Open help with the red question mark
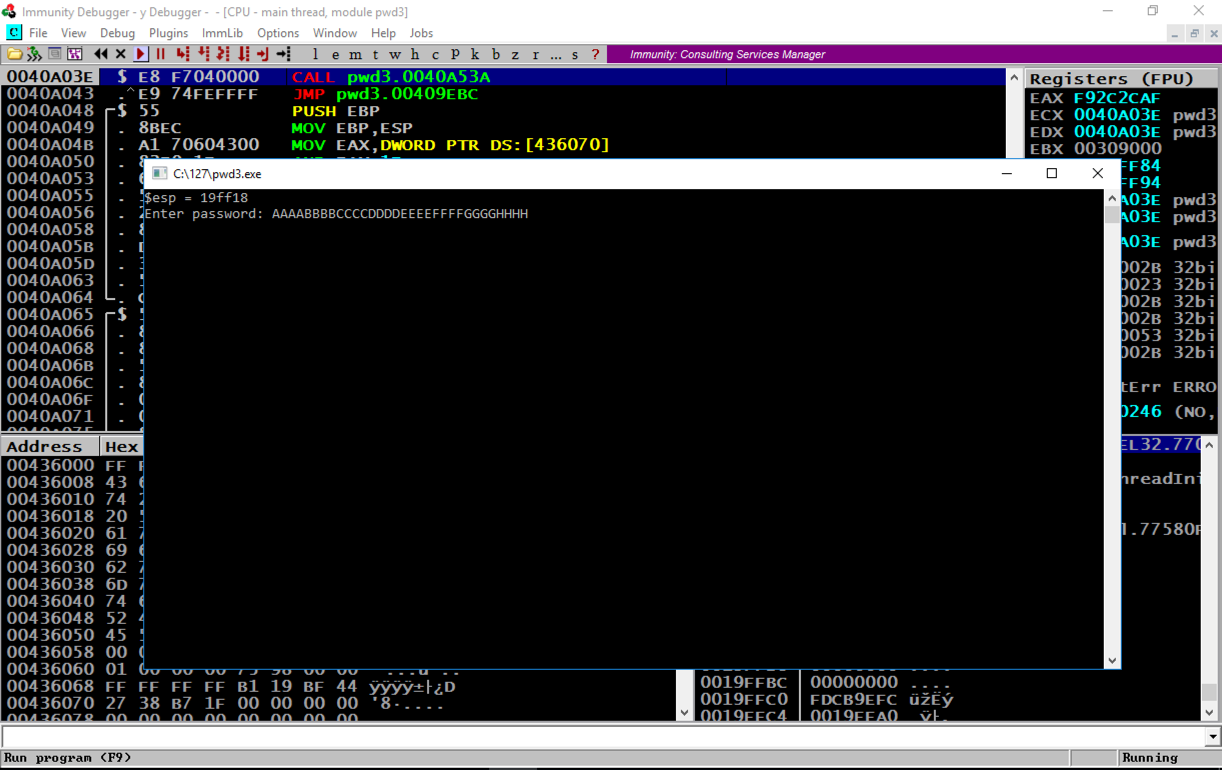Image resolution: width=1222 pixels, height=770 pixels. [595, 54]
